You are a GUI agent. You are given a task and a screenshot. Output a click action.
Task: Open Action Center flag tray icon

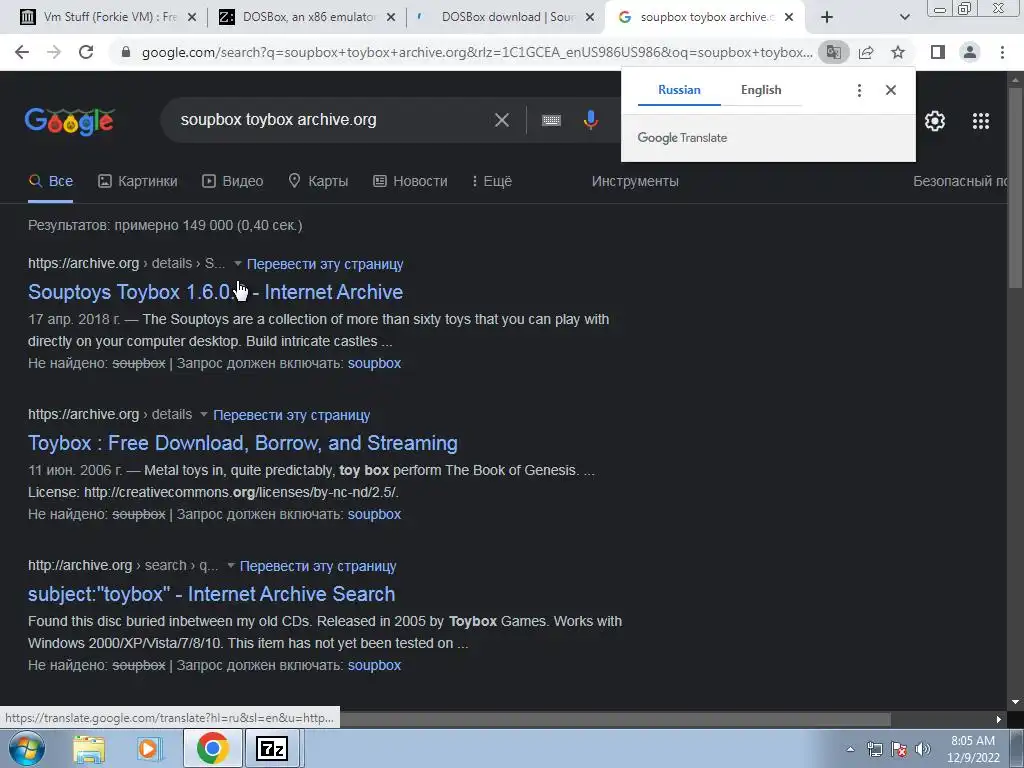click(899, 749)
